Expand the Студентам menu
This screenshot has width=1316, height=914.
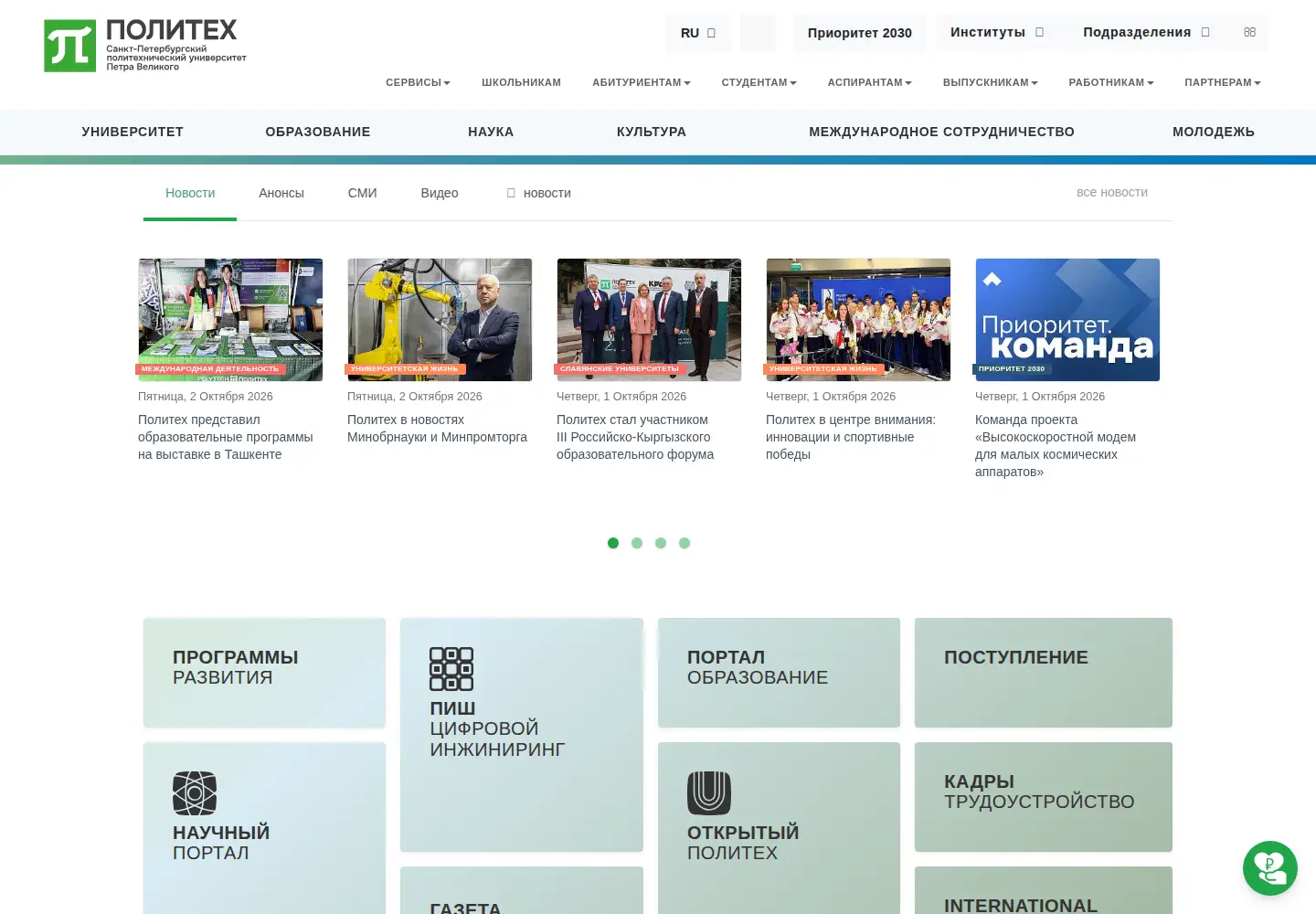pyautogui.click(x=759, y=82)
